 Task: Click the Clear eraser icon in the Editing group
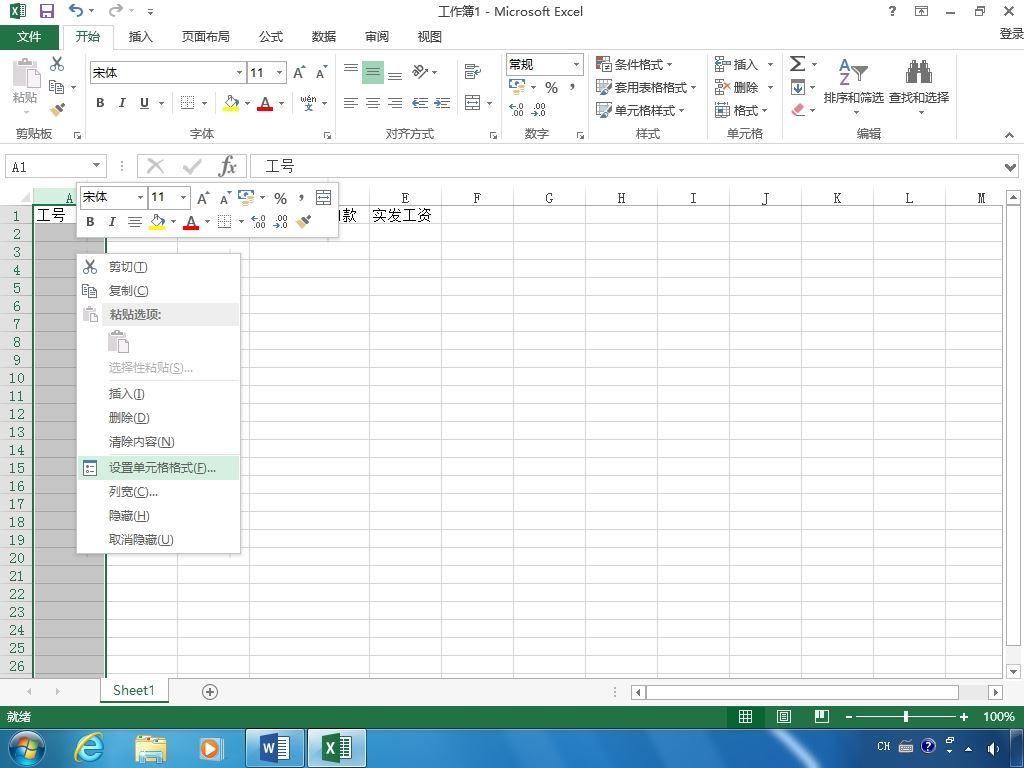click(797, 110)
